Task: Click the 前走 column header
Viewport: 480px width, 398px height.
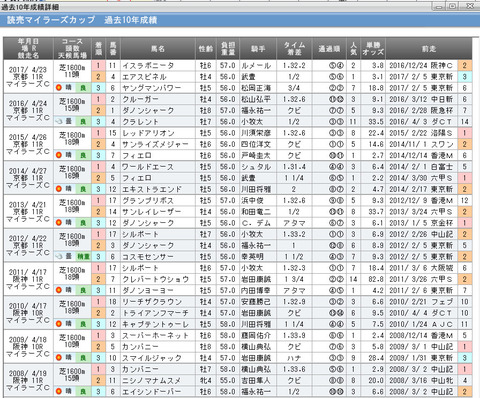Action: pyautogui.click(x=429, y=49)
